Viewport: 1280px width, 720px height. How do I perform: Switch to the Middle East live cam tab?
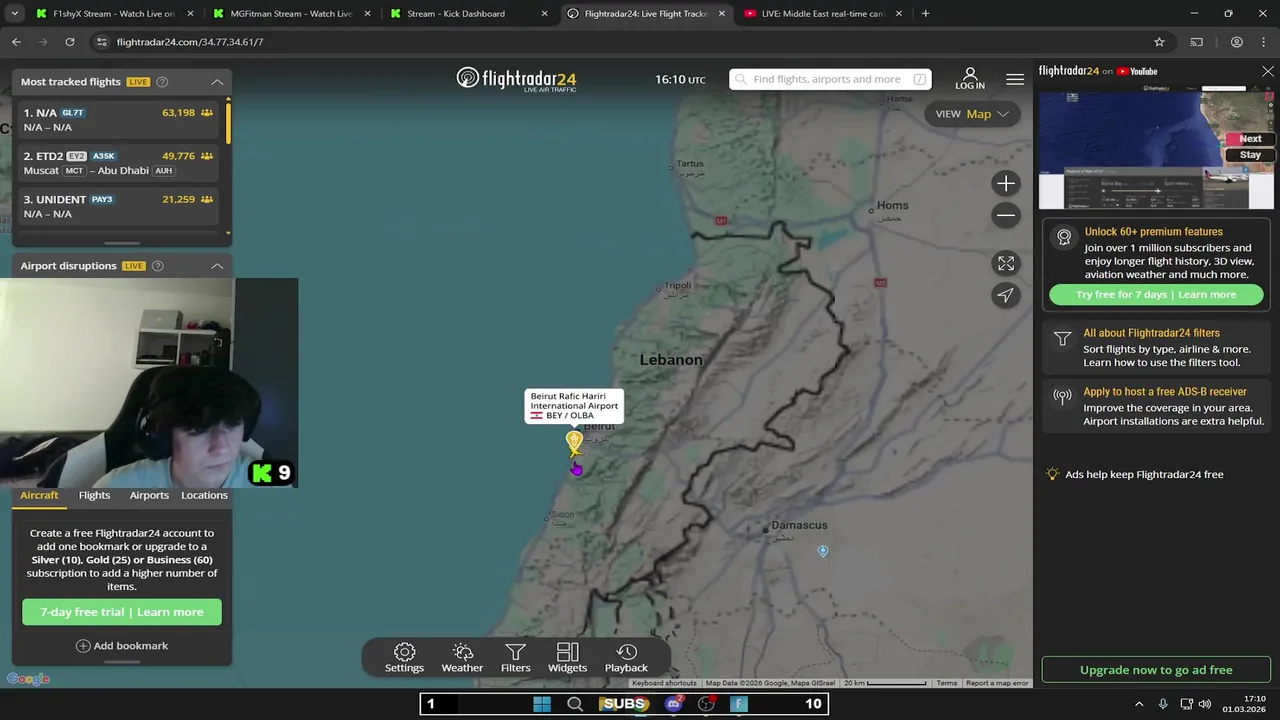click(x=822, y=14)
